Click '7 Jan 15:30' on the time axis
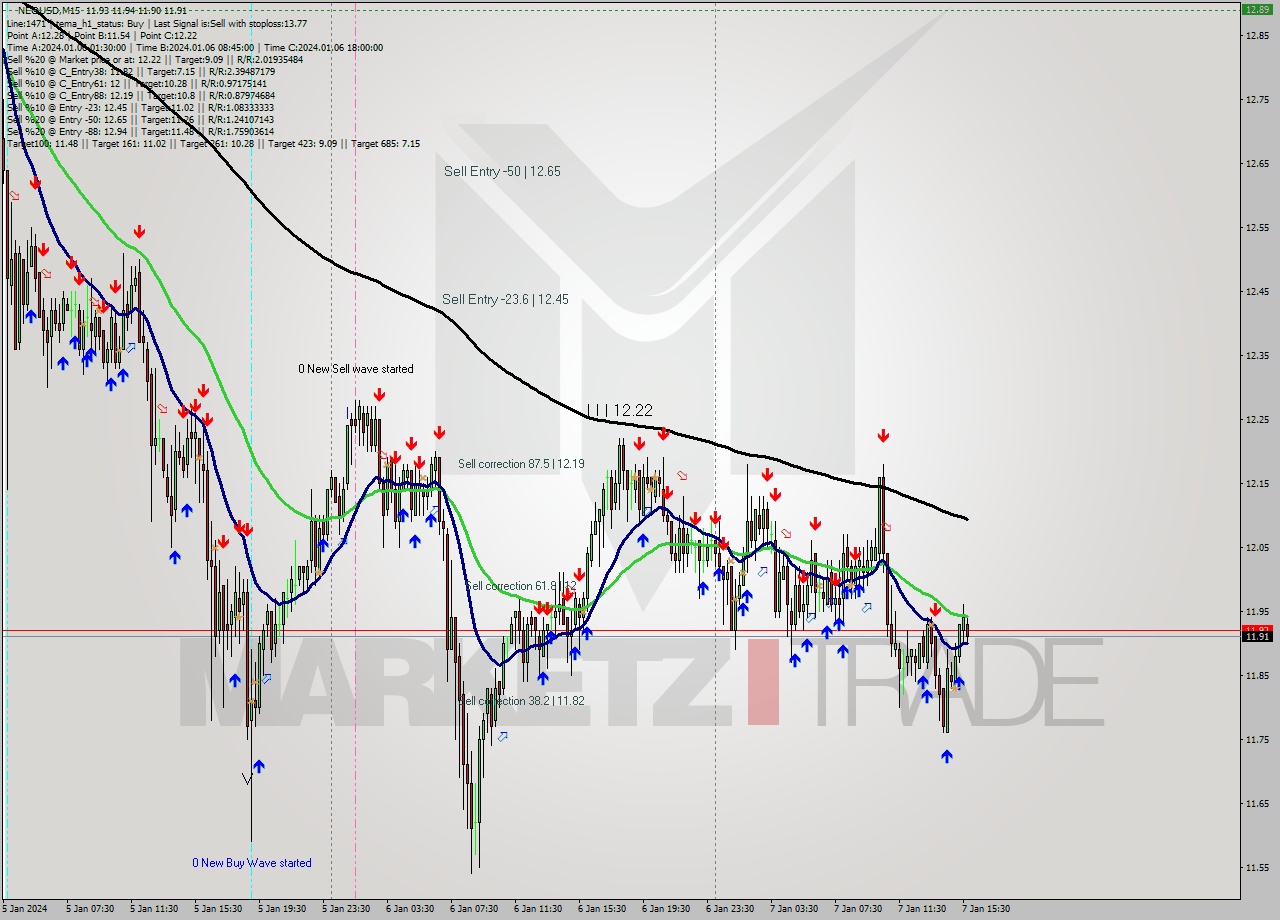The height and width of the screenshot is (920, 1280). [986, 909]
